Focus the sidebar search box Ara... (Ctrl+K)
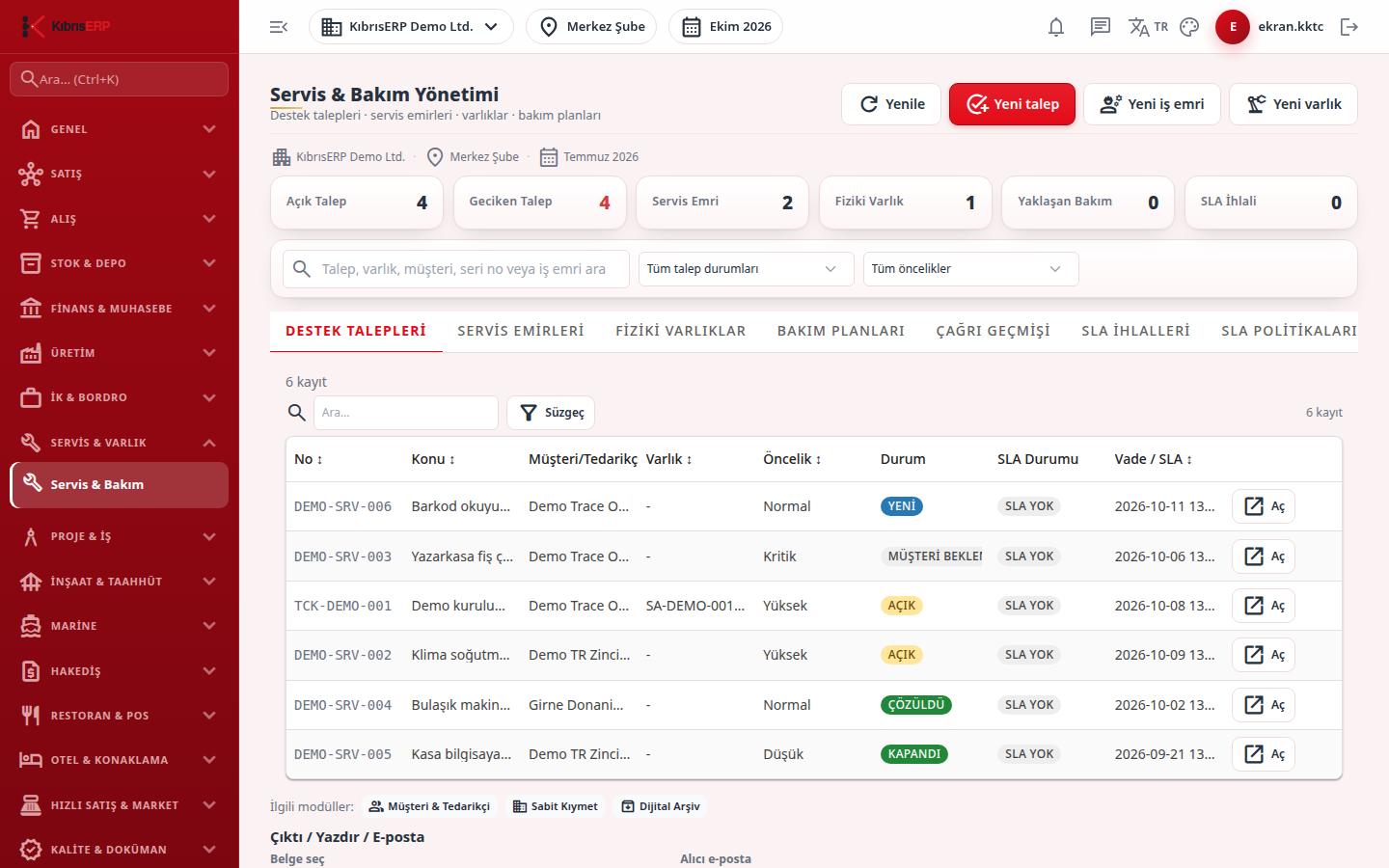Image resolution: width=1389 pixels, height=868 pixels. 119,79
